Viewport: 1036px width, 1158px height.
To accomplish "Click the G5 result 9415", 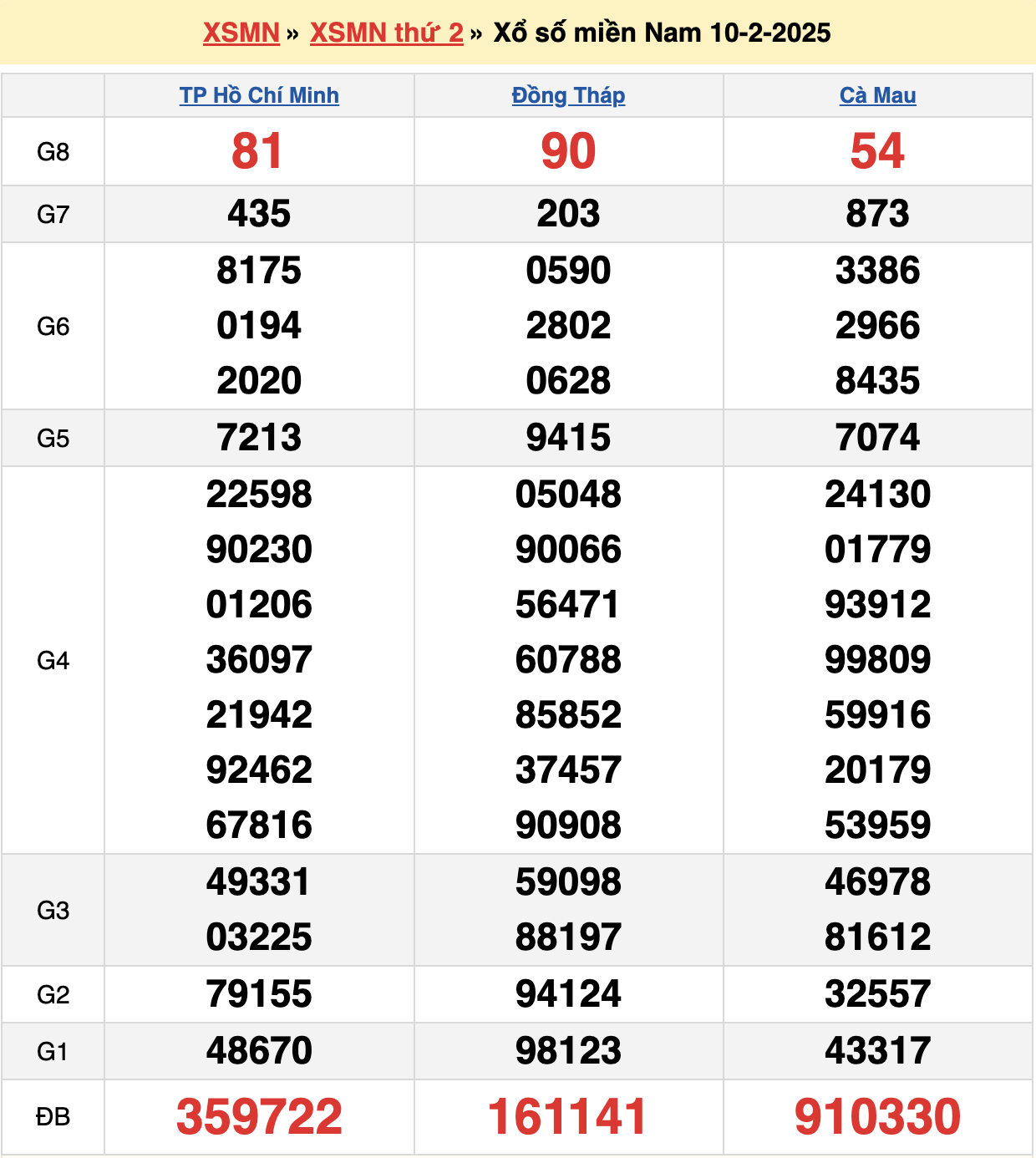I will pyautogui.click(x=568, y=438).
